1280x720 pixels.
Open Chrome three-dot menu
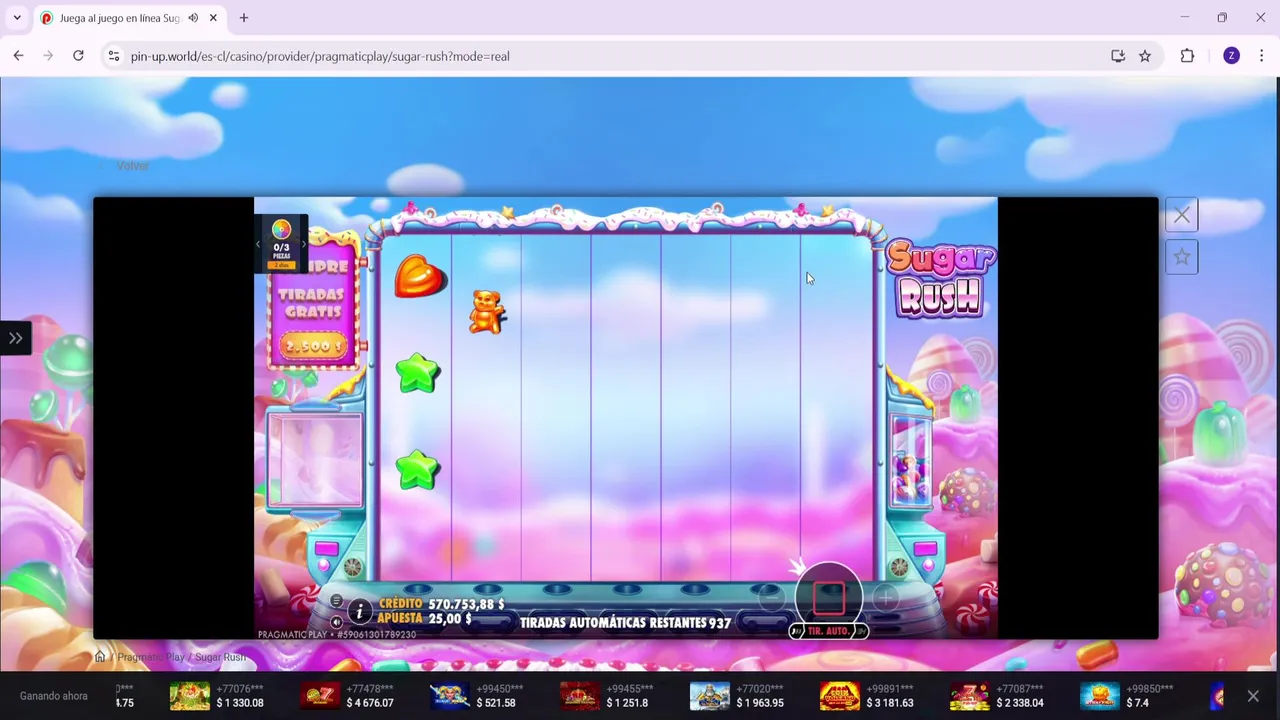tap(1261, 56)
